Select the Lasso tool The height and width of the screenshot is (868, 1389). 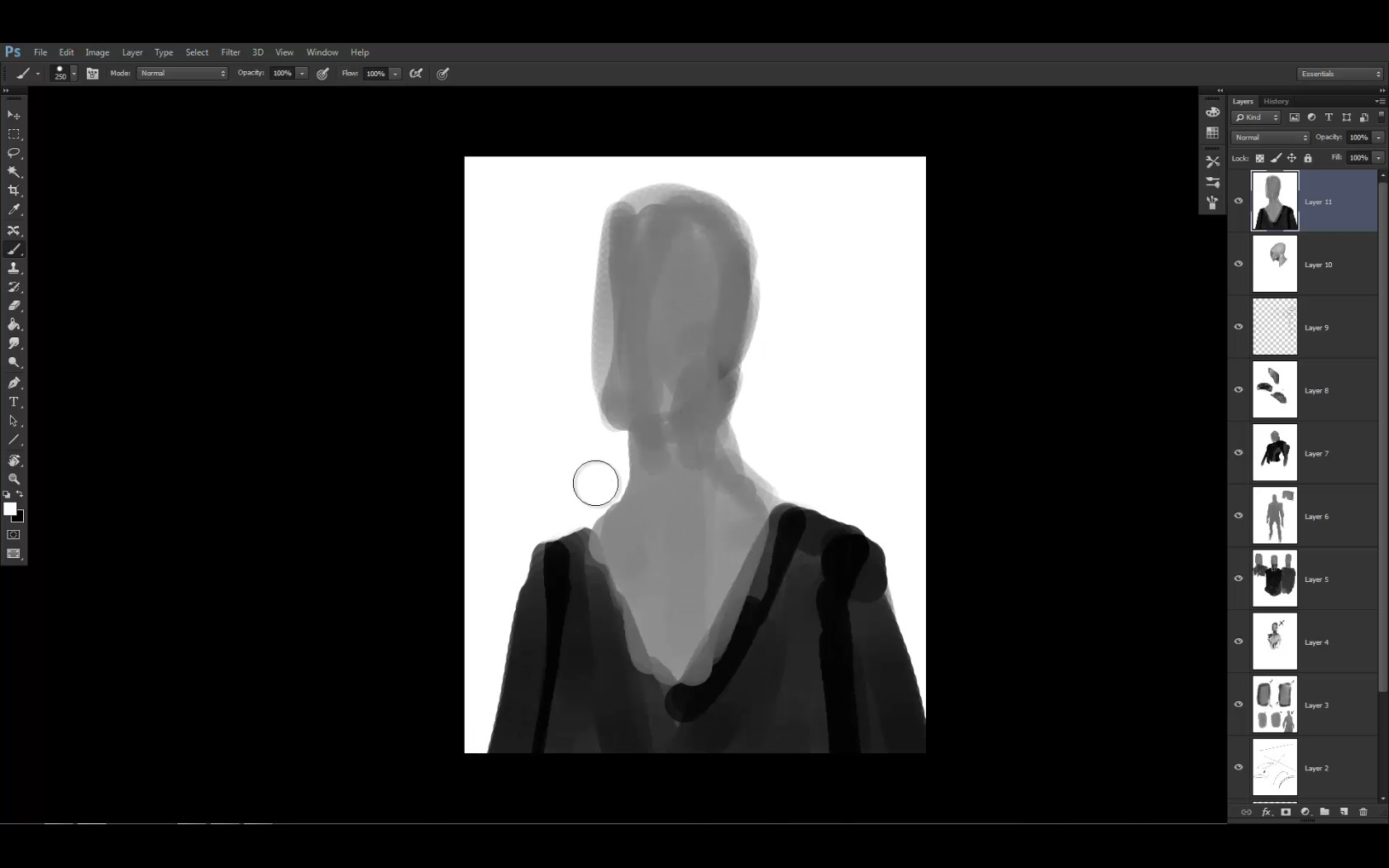[x=14, y=153]
